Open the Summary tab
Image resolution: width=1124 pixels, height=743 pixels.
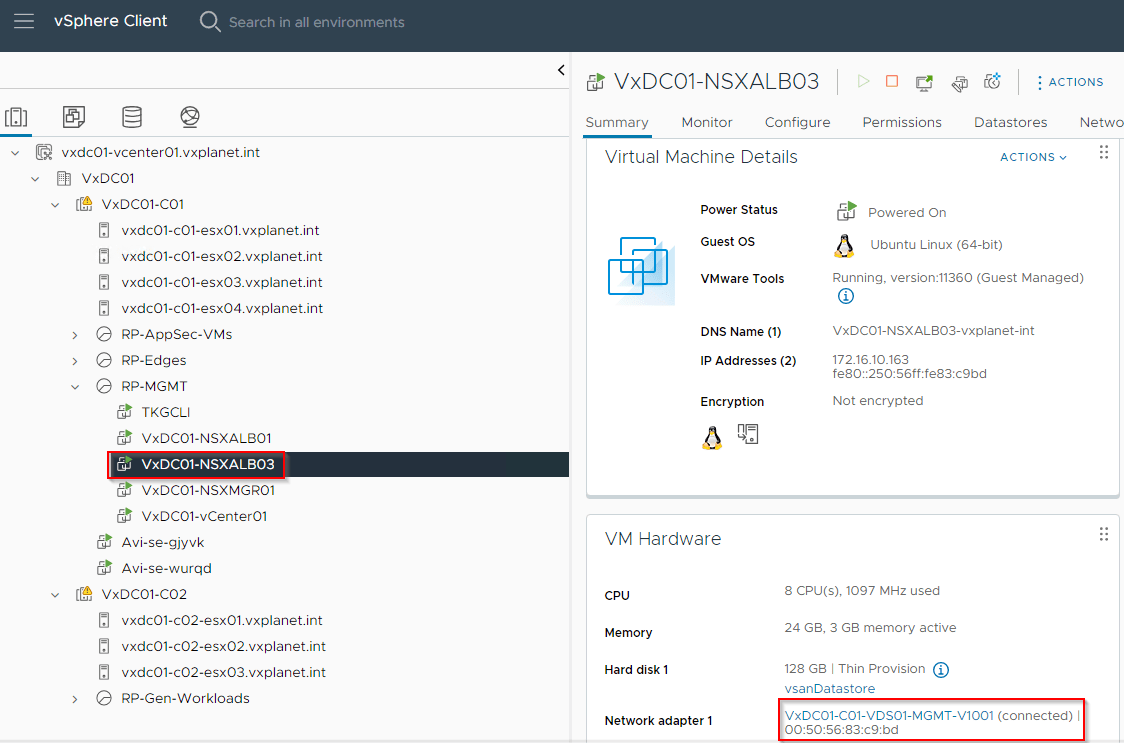[x=616, y=123]
